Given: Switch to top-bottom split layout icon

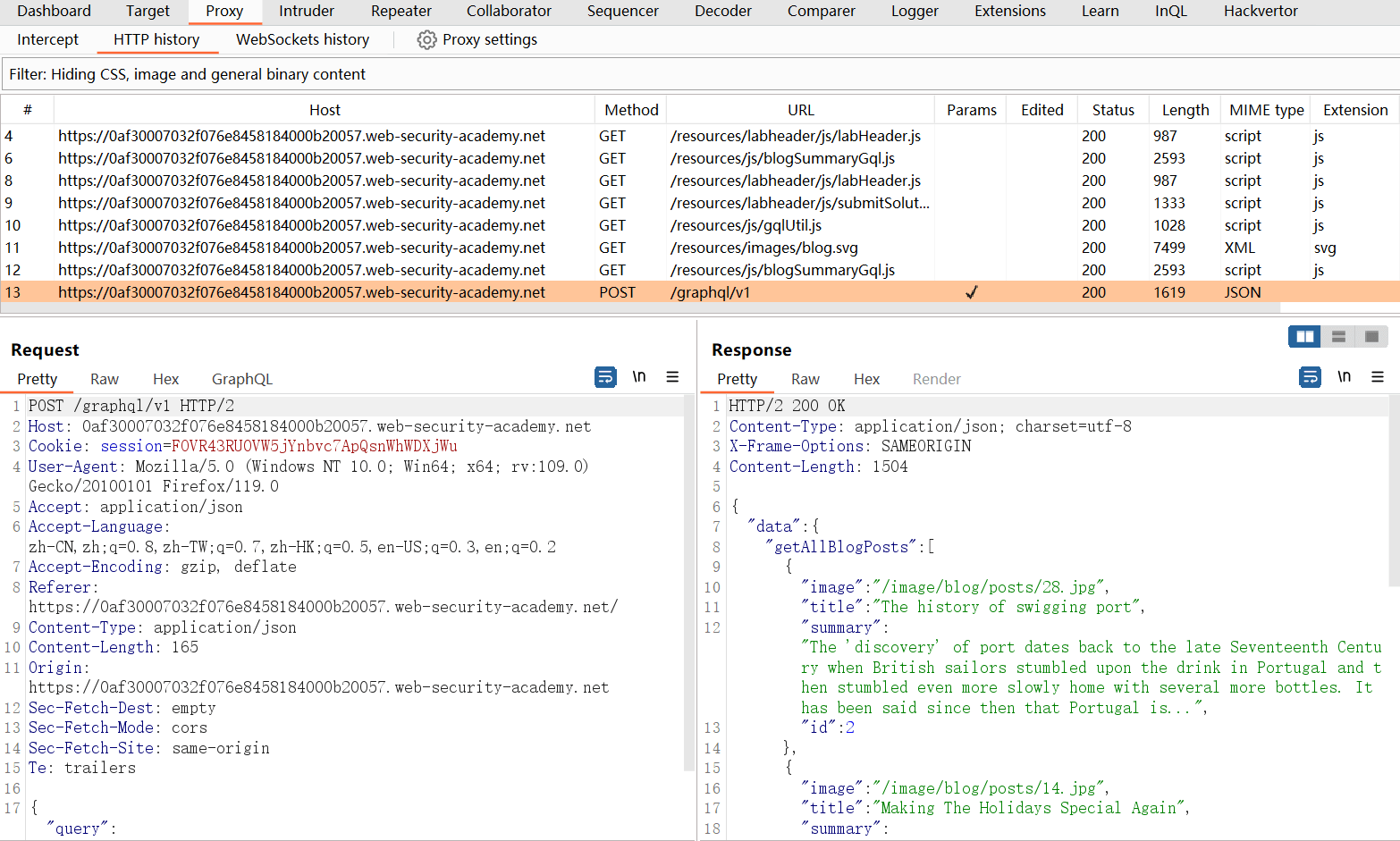Looking at the screenshot, I should coord(1338,337).
